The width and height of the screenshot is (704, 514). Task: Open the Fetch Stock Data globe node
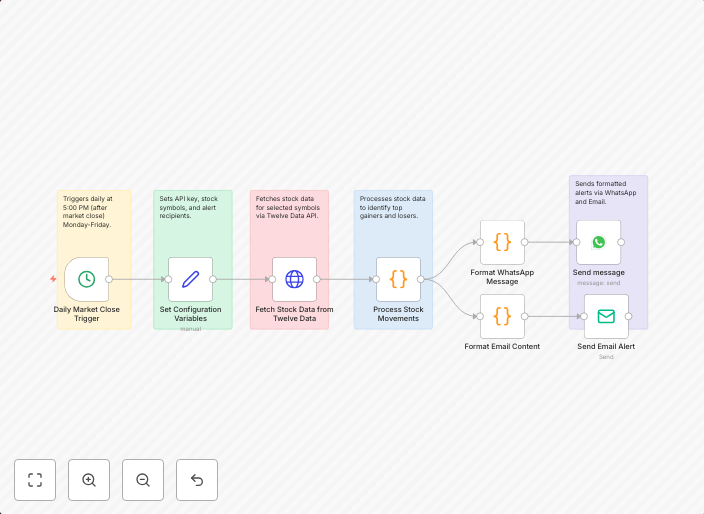click(294, 279)
